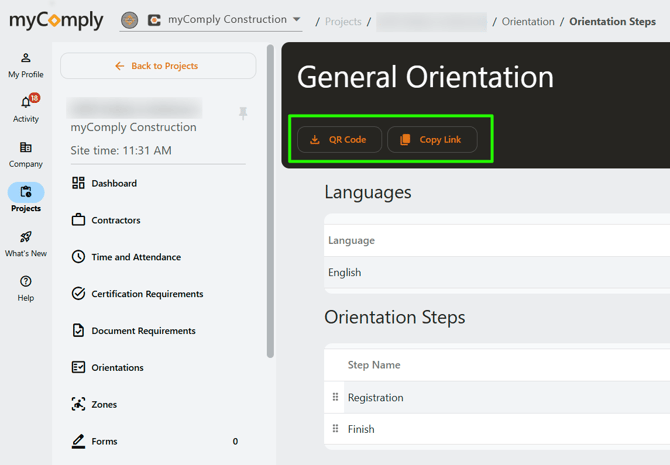Click the Dashboard grid icon

(x=78, y=183)
